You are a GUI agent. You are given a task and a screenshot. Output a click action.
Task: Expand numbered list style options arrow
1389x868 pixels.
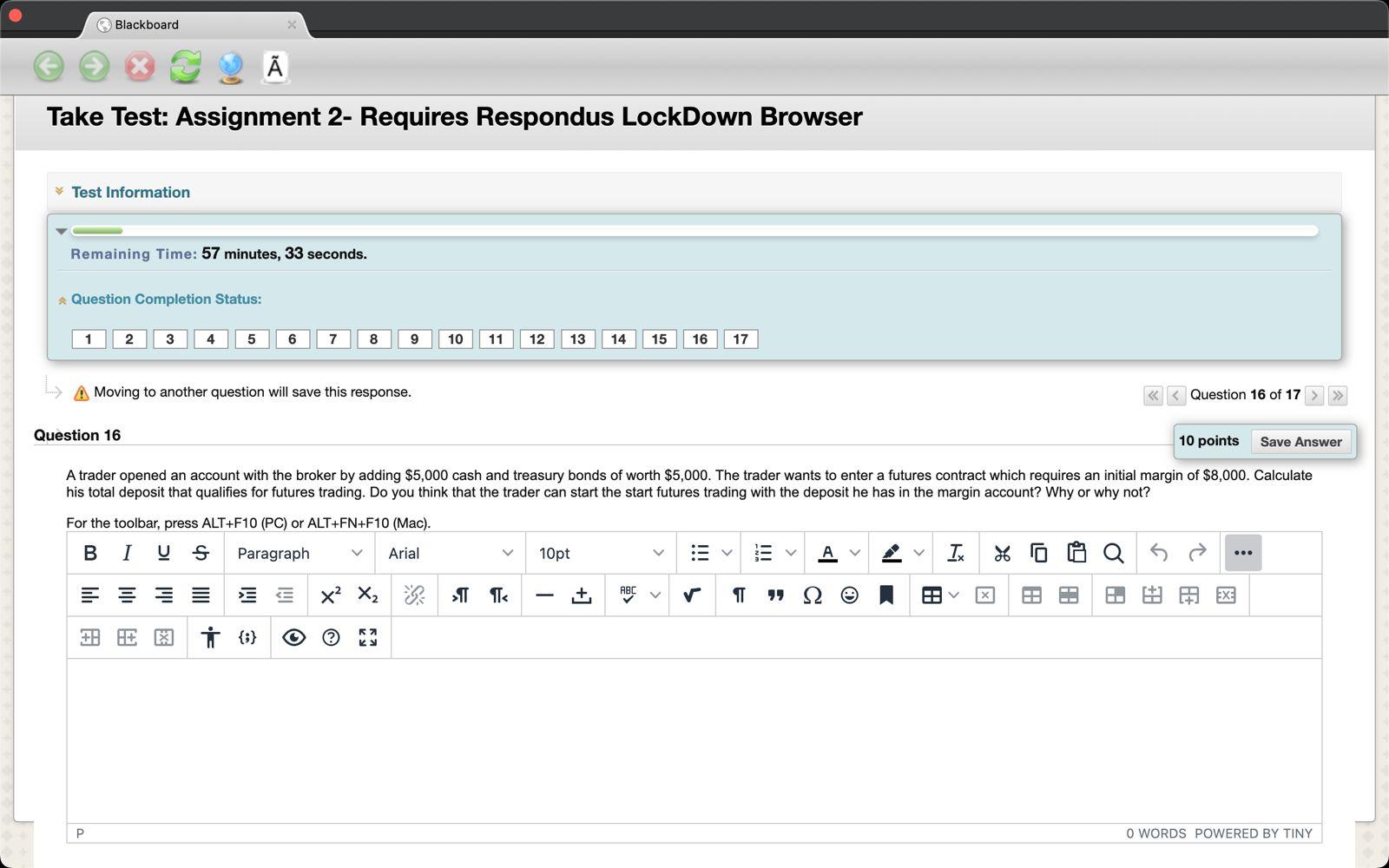(x=791, y=553)
